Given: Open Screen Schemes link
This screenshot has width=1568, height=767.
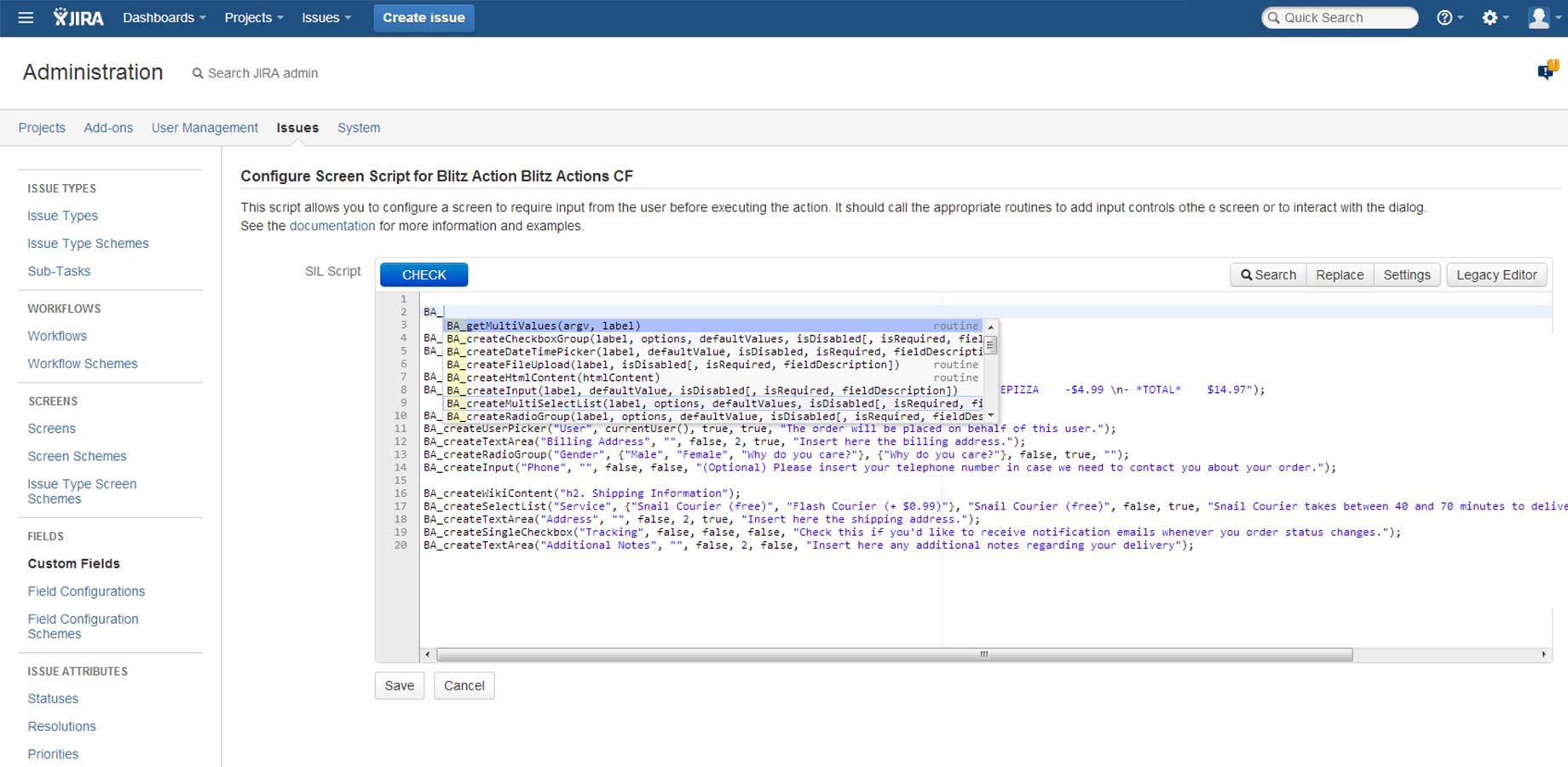Looking at the screenshot, I should pyautogui.click(x=77, y=457).
